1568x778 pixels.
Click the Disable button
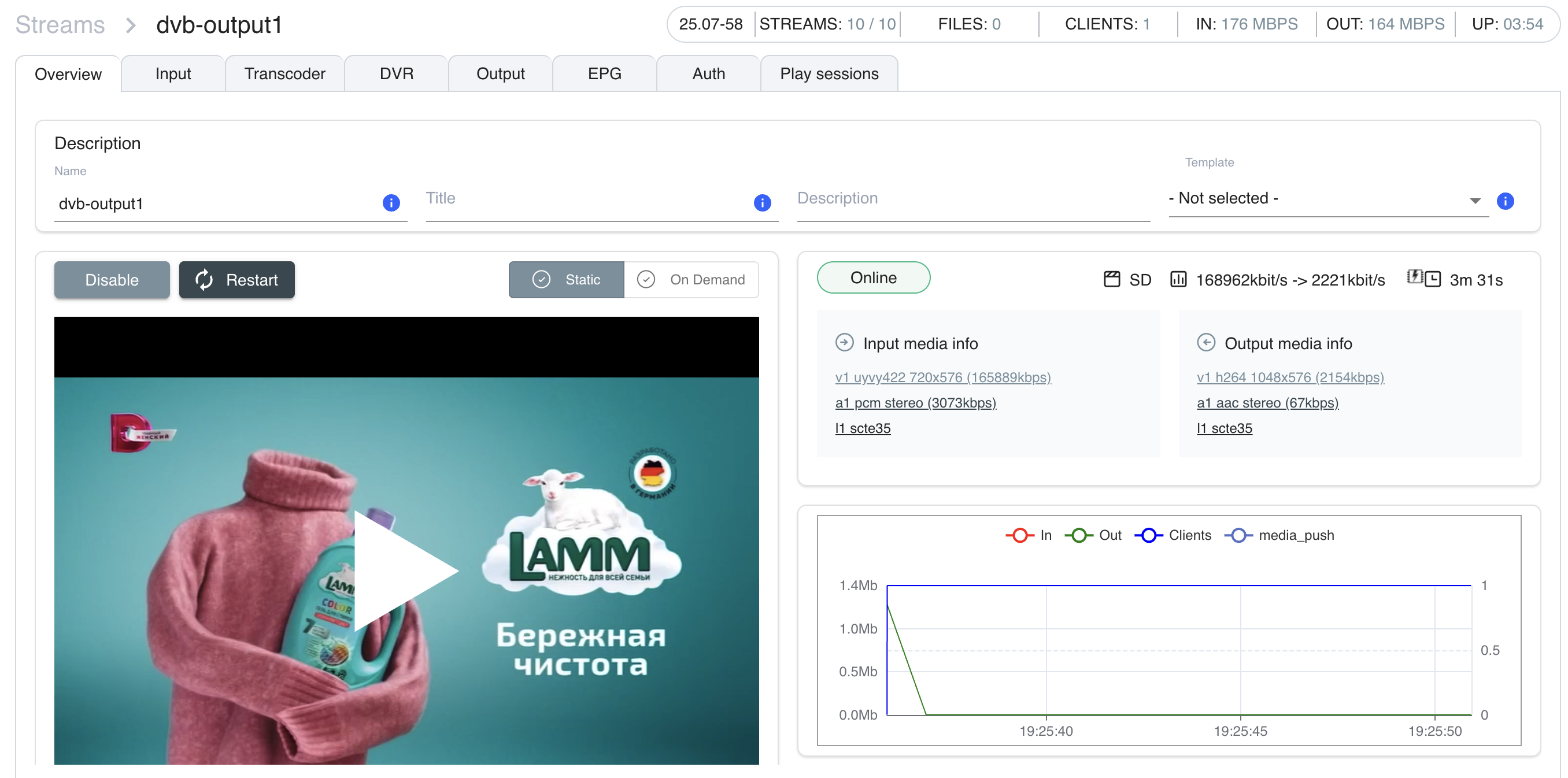pos(112,280)
